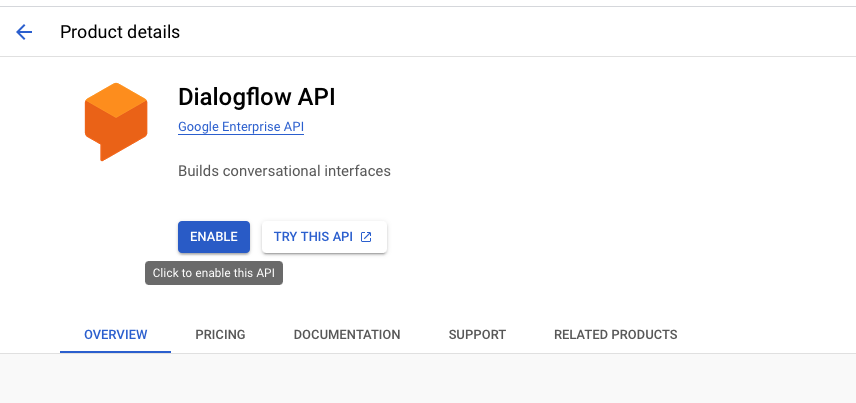Click the 'Builds conversational interfaces' description
Image resolution: width=856 pixels, height=403 pixels.
[x=284, y=171]
